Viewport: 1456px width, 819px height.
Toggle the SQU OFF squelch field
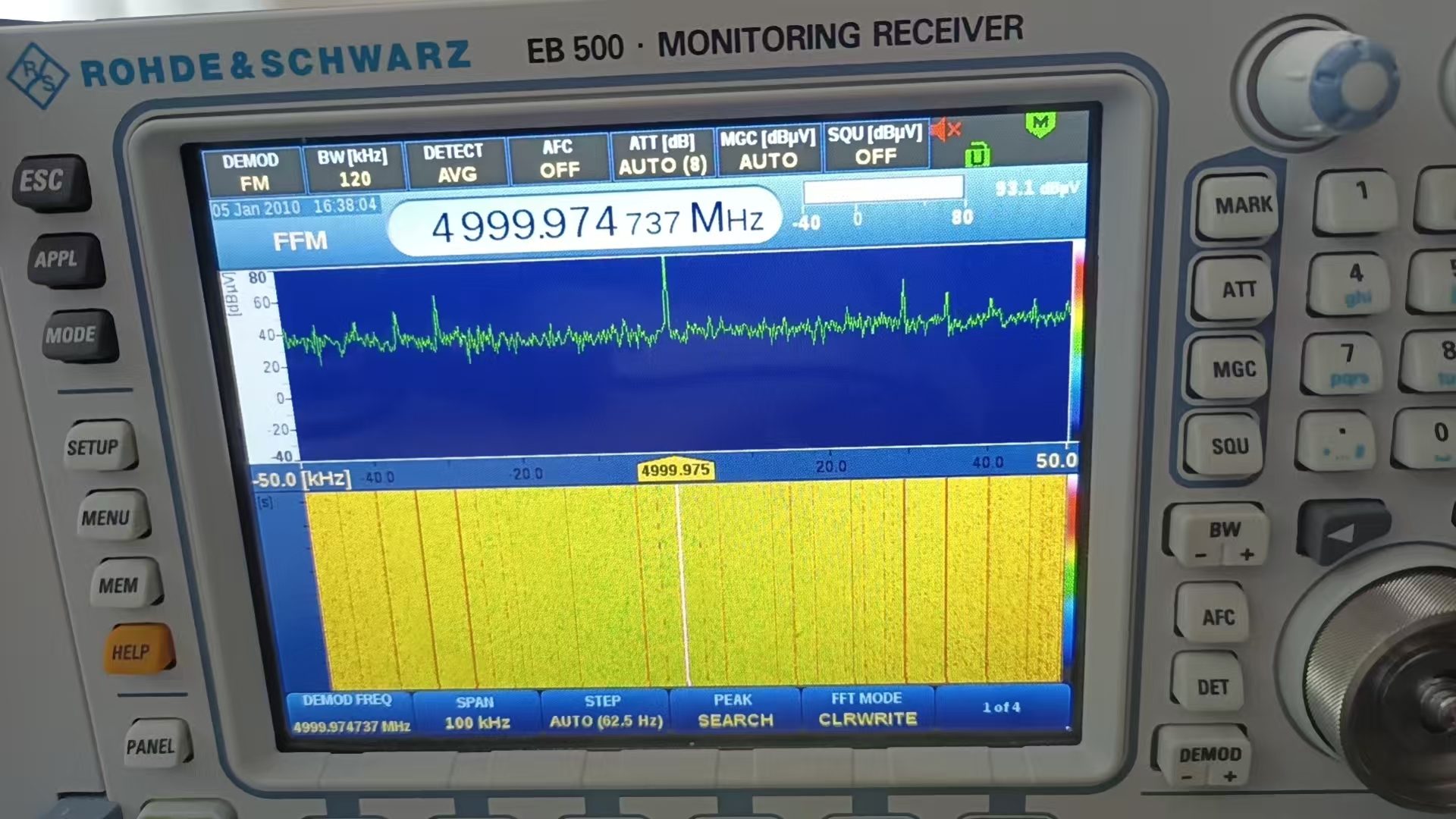point(875,146)
